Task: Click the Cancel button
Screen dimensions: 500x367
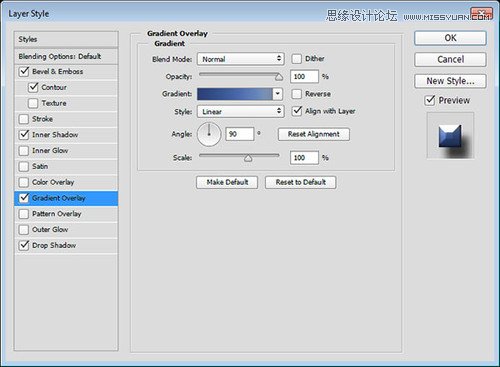Action: coord(450,60)
